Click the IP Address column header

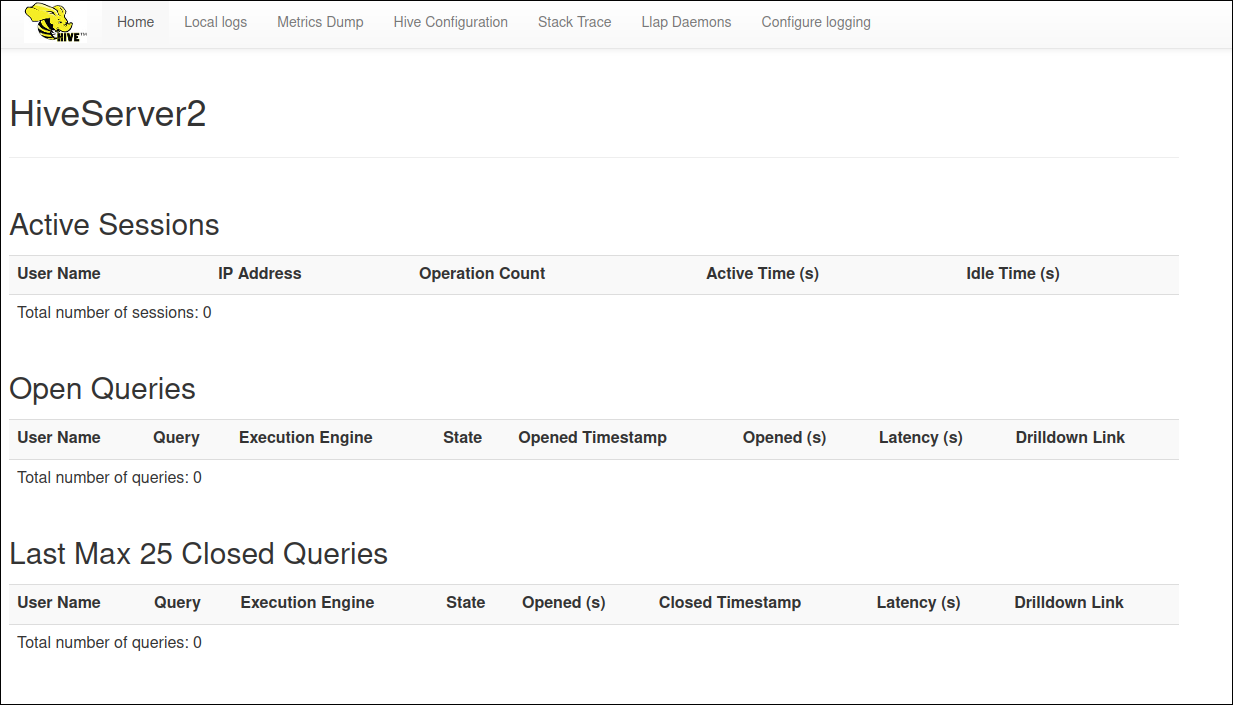click(x=260, y=274)
